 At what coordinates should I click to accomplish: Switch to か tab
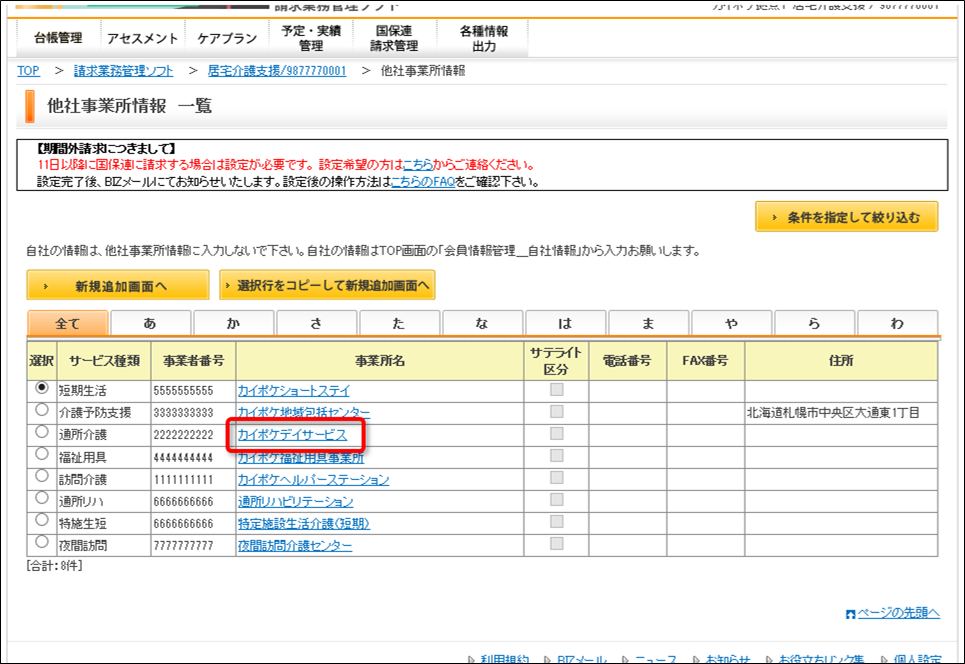pos(233,324)
